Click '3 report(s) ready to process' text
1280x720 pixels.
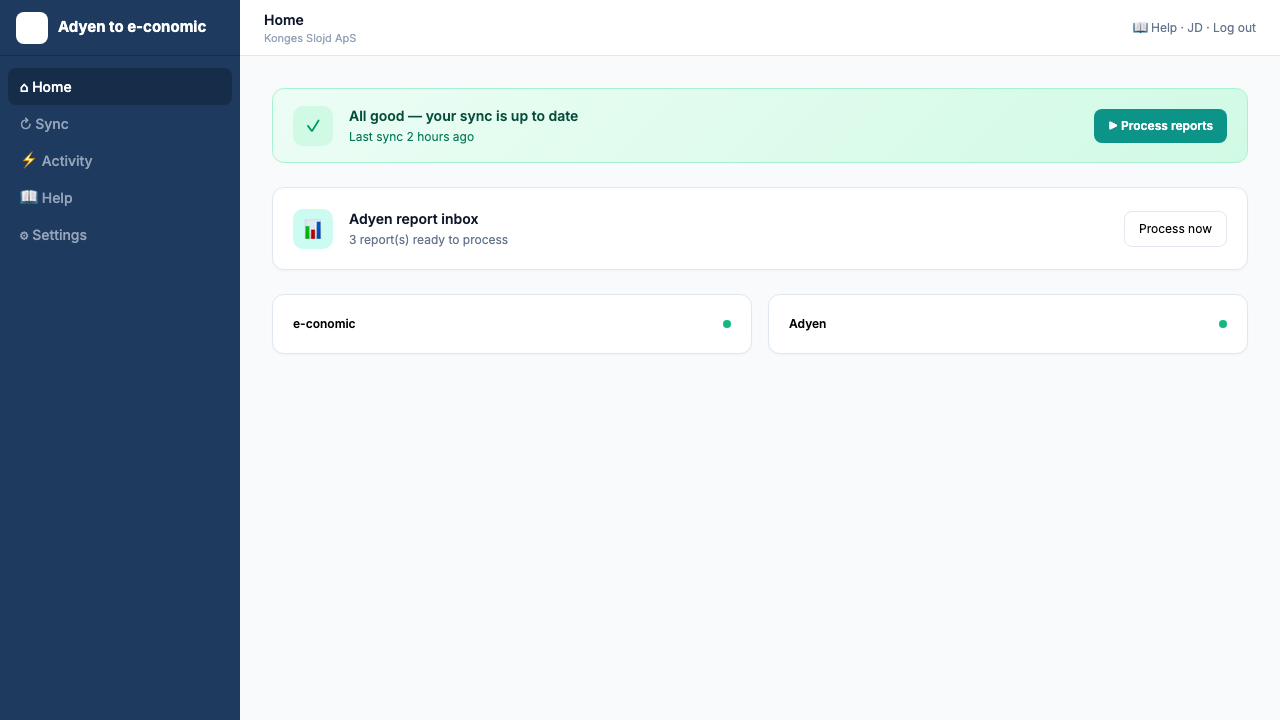point(428,240)
